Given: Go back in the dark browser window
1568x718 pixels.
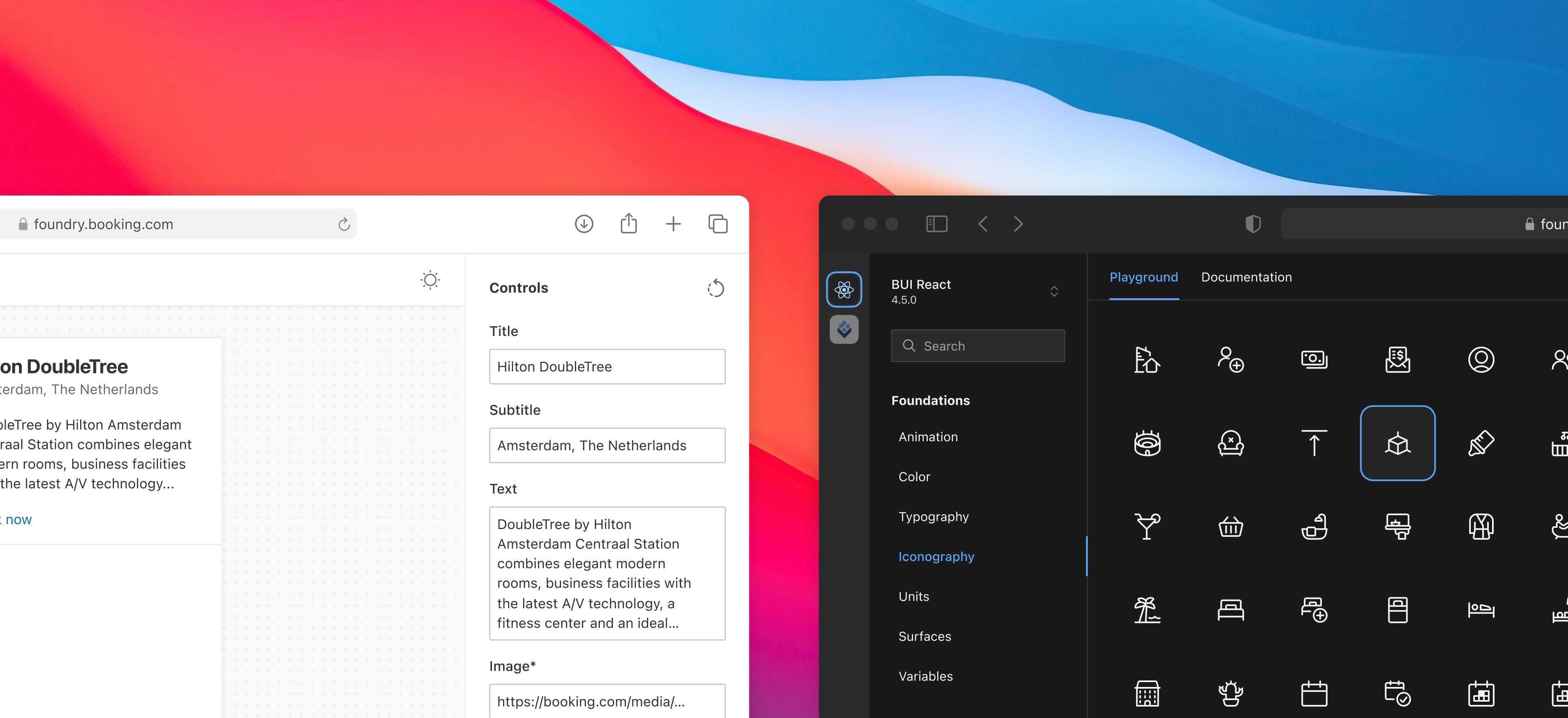Looking at the screenshot, I should [982, 224].
